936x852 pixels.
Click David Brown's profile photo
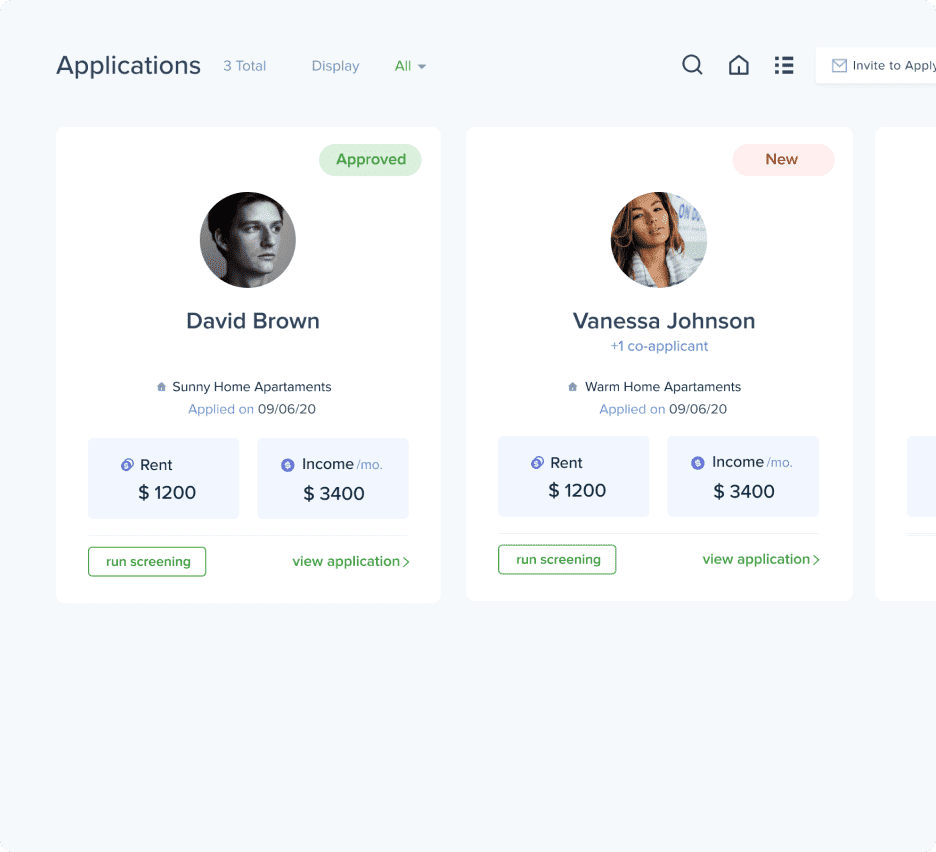248,240
